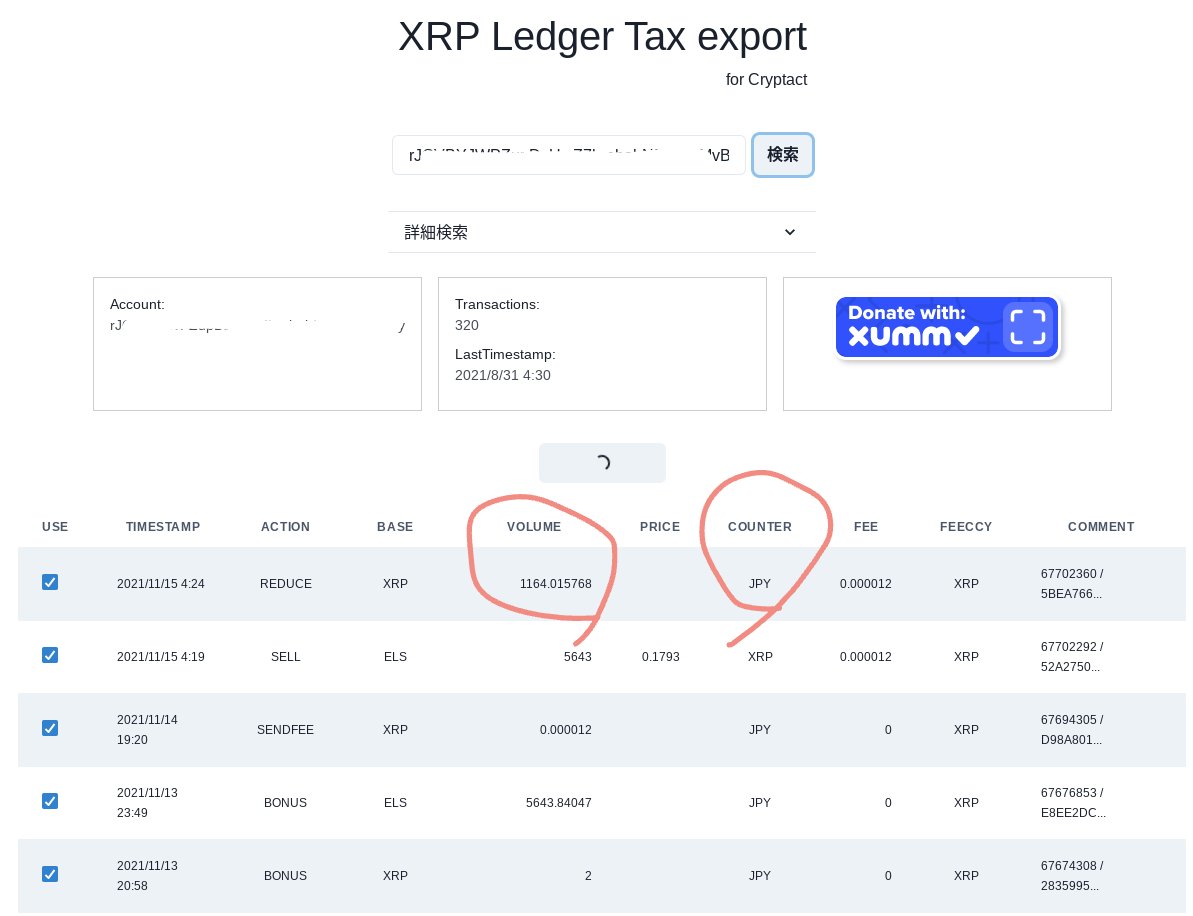The width and height of the screenshot is (1193, 916).
Task: Click the VOLUME column header
Action: click(534, 526)
